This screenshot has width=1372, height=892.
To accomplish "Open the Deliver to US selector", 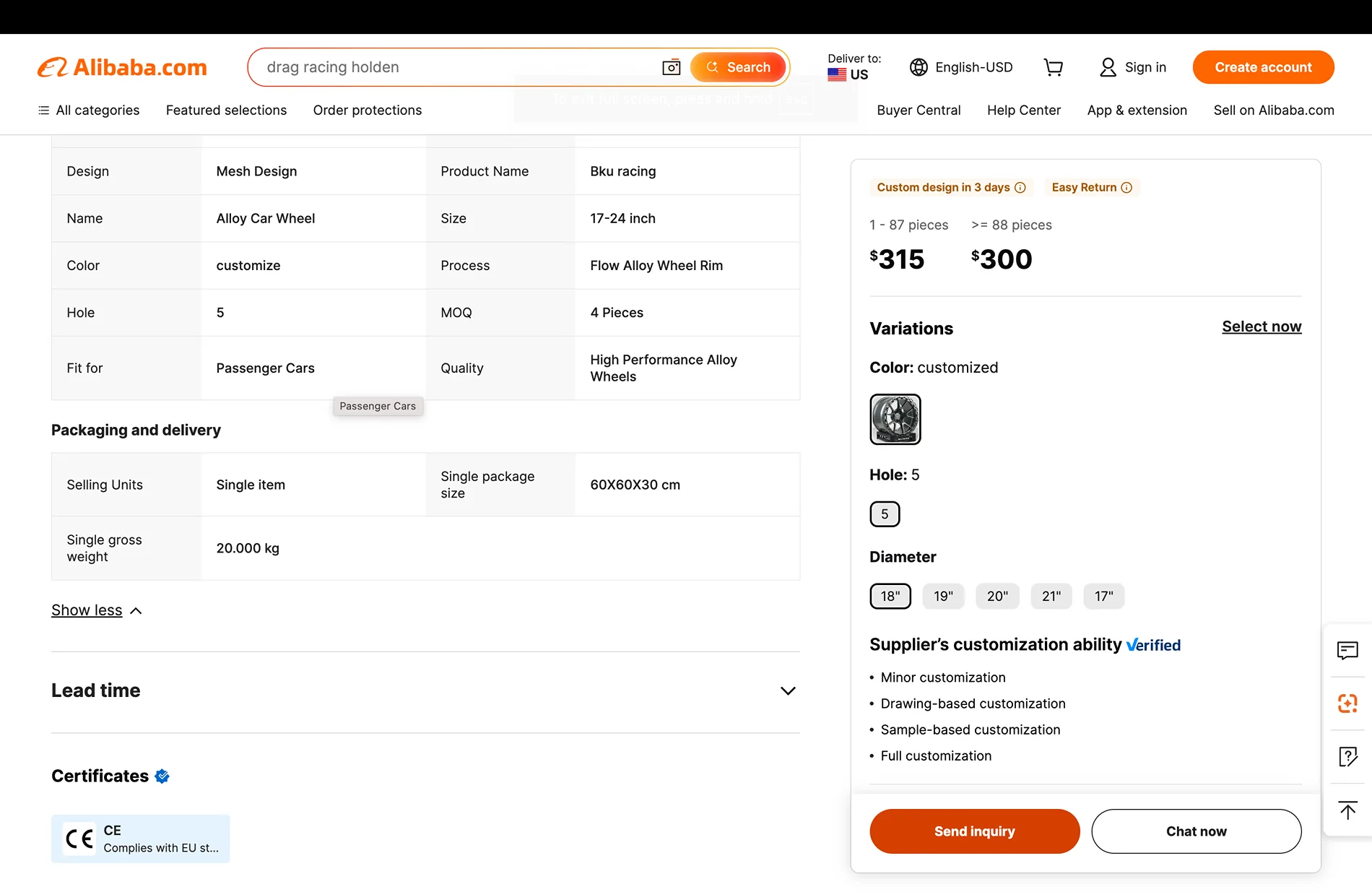I will tap(854, 67).
